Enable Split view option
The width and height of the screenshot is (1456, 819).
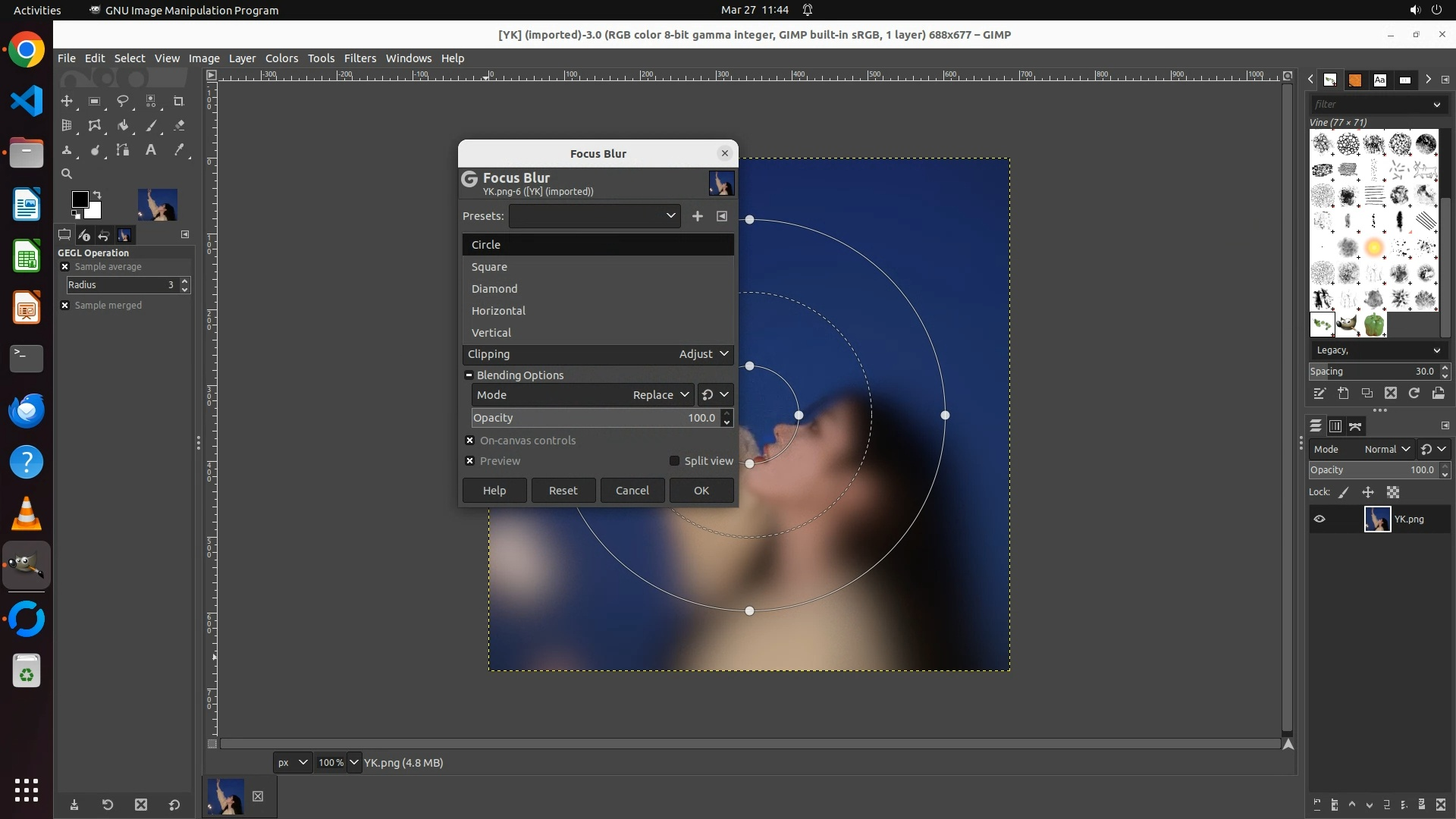pyautogui.click(x=674, y=461)
